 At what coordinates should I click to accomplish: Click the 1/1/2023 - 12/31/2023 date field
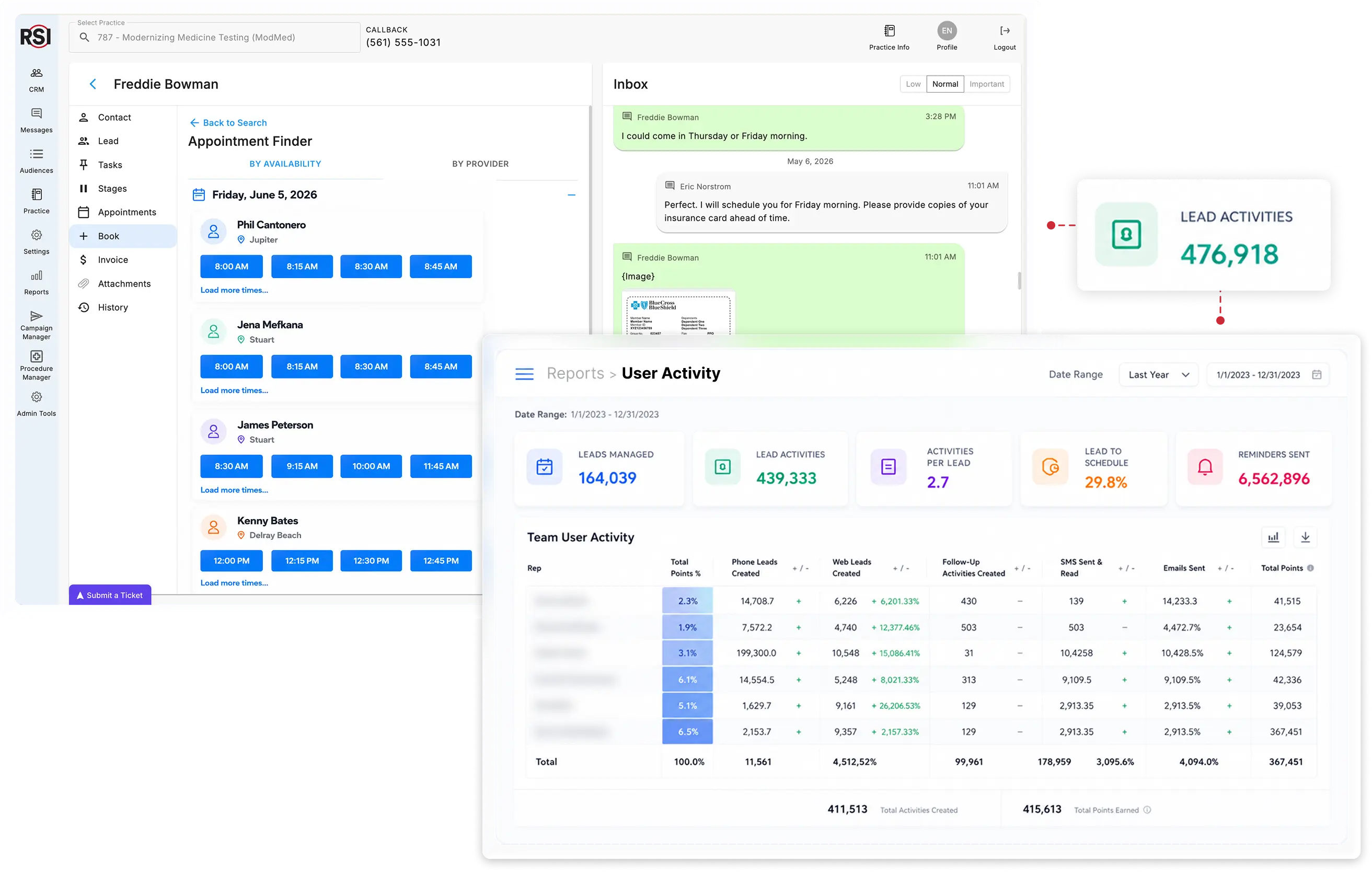click(1268, 374)
